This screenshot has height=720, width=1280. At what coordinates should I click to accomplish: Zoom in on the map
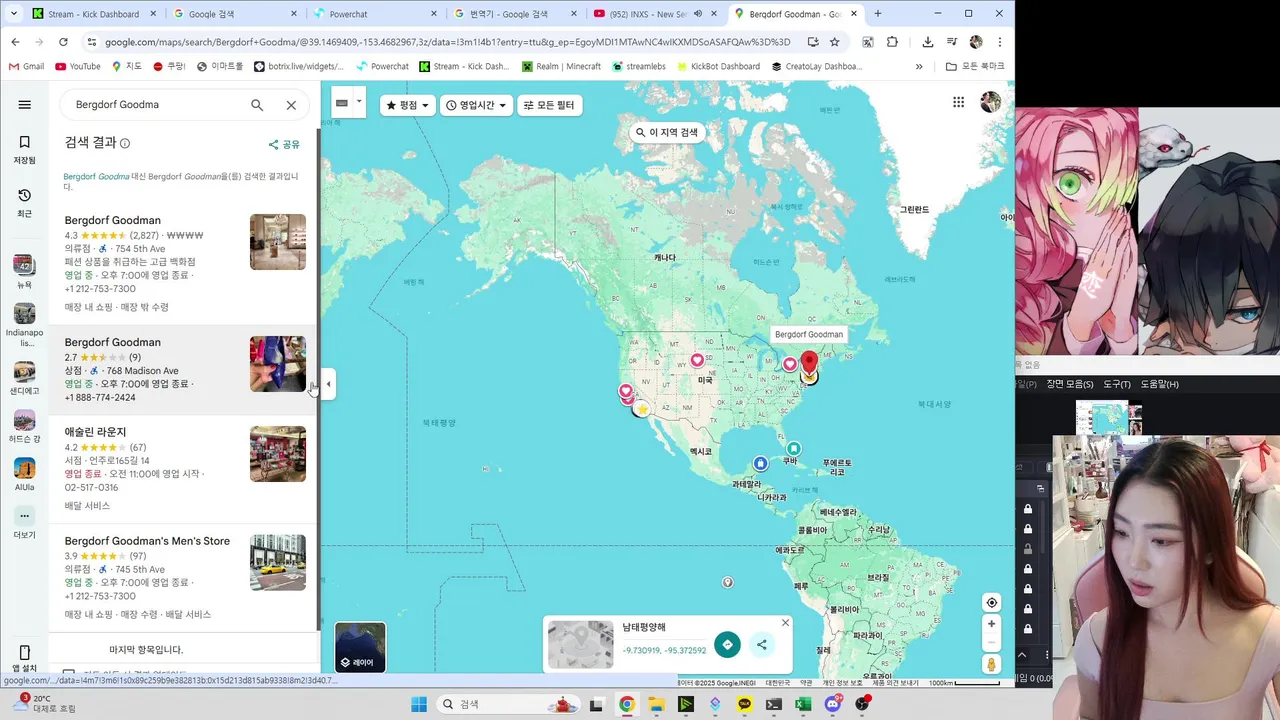[991, 624]
